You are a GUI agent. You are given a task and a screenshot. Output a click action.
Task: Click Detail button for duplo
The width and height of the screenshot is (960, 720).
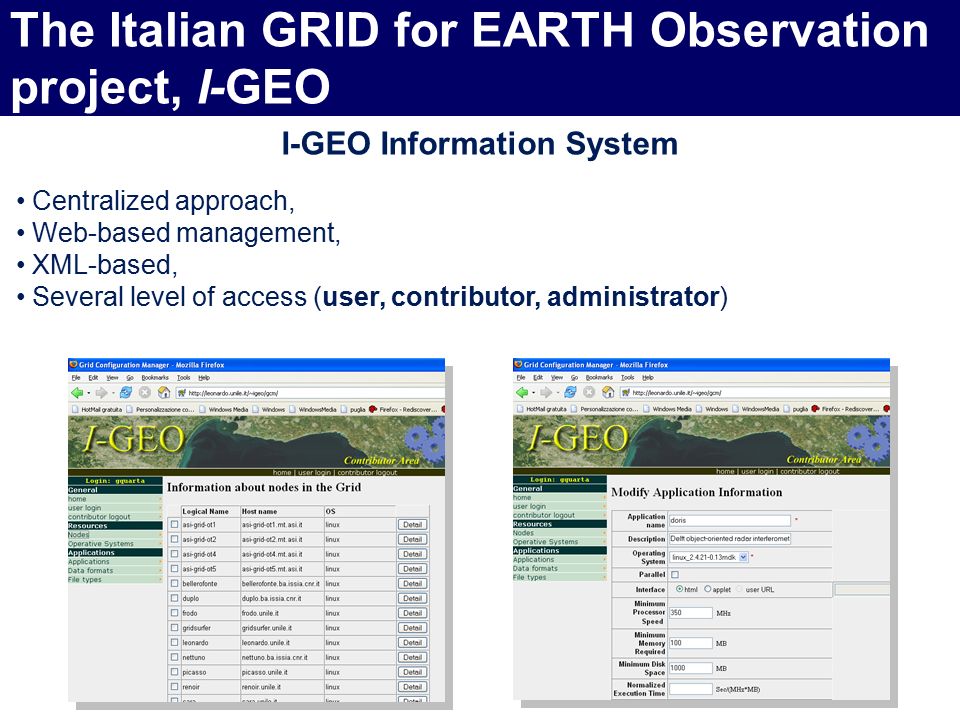coord(412,598)
